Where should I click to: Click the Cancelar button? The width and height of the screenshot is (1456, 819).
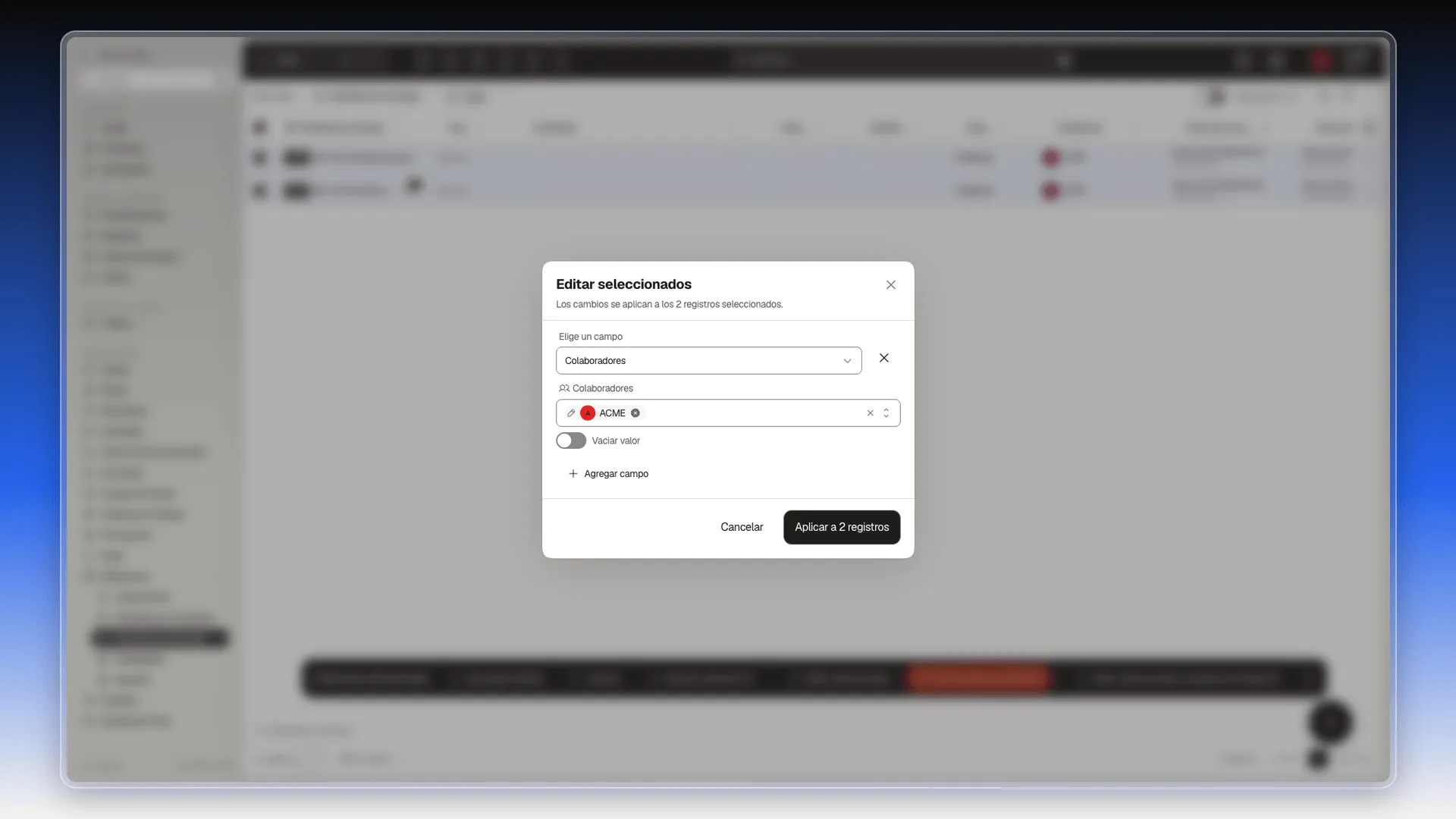coord(742,527)
